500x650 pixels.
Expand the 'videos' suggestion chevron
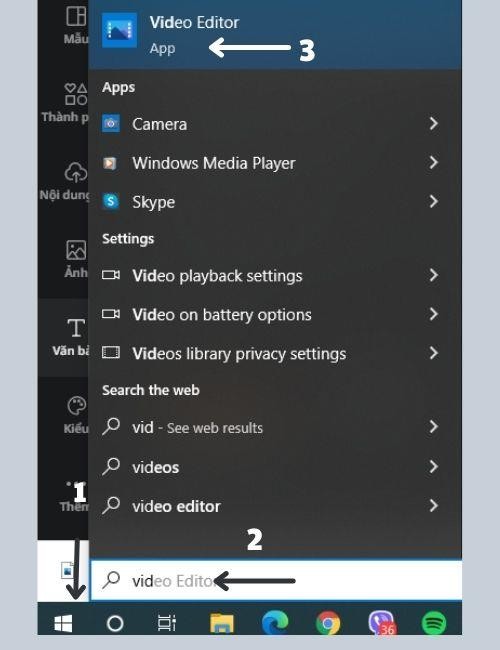point(433,466)
